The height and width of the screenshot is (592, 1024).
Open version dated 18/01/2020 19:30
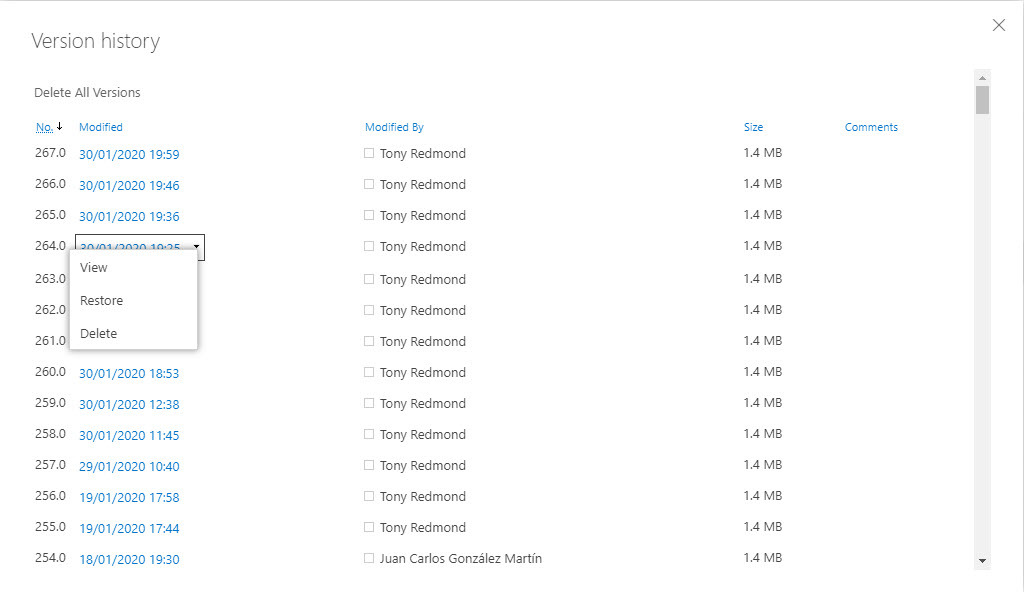pos(129,559)
